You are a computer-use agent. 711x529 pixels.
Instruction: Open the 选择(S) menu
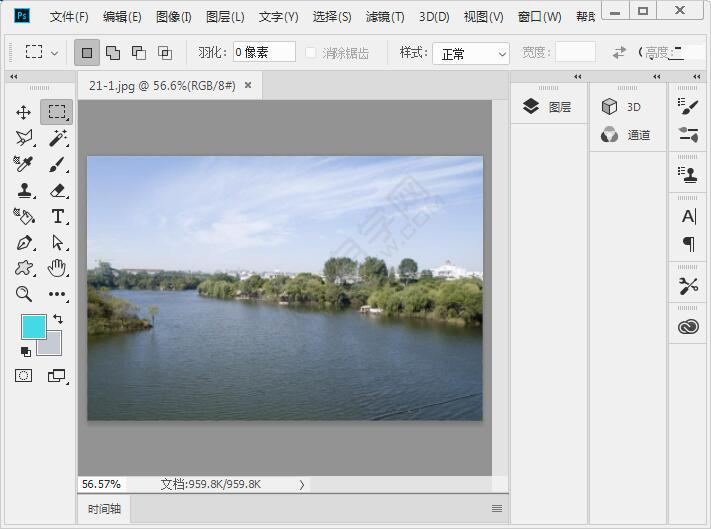[332, 17]
